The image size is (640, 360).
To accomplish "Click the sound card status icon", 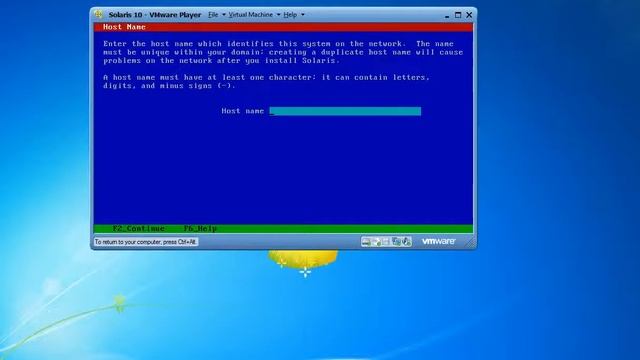I will click(406, 242).
